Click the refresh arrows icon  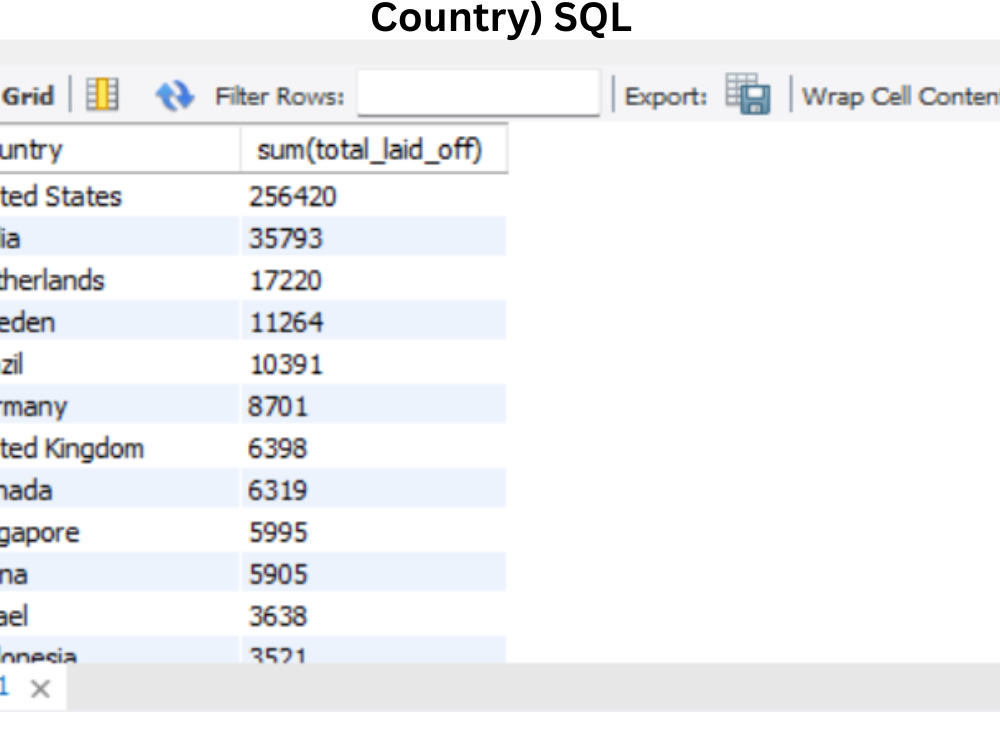click(174, 96)
